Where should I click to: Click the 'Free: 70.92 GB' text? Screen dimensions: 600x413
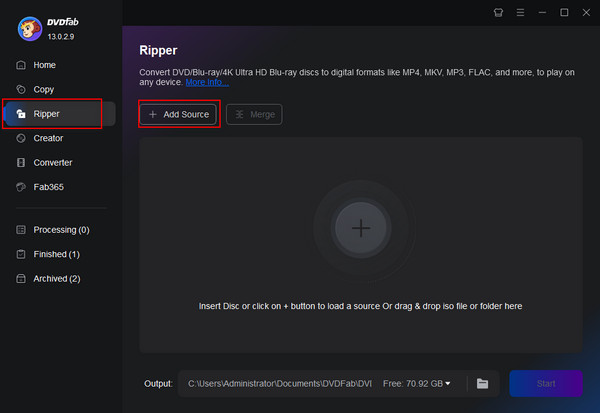pos(413,384)
